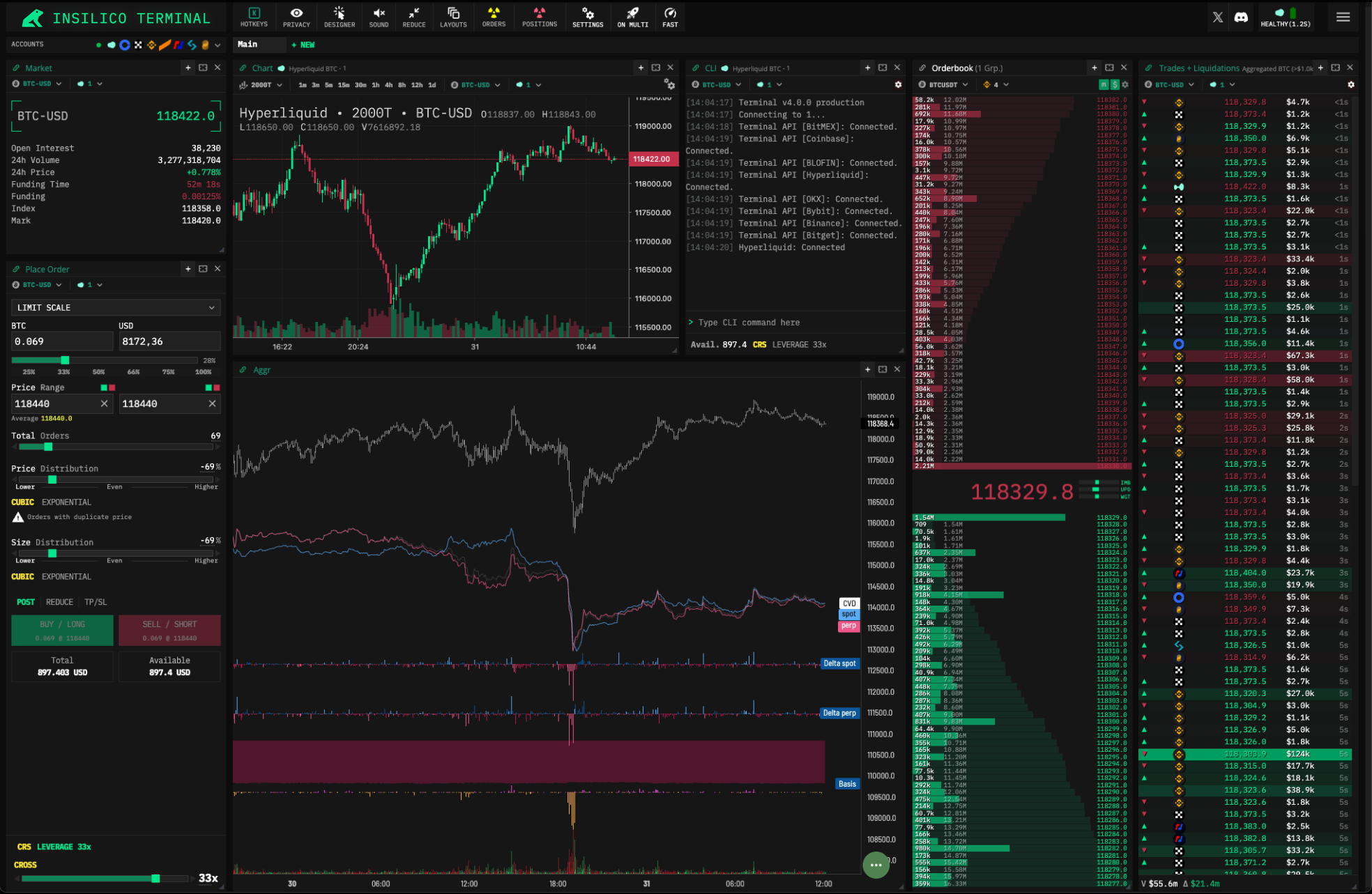Open the Layouts icon
Viewport: 1372px width, 894px height.
tap(453, 17)
